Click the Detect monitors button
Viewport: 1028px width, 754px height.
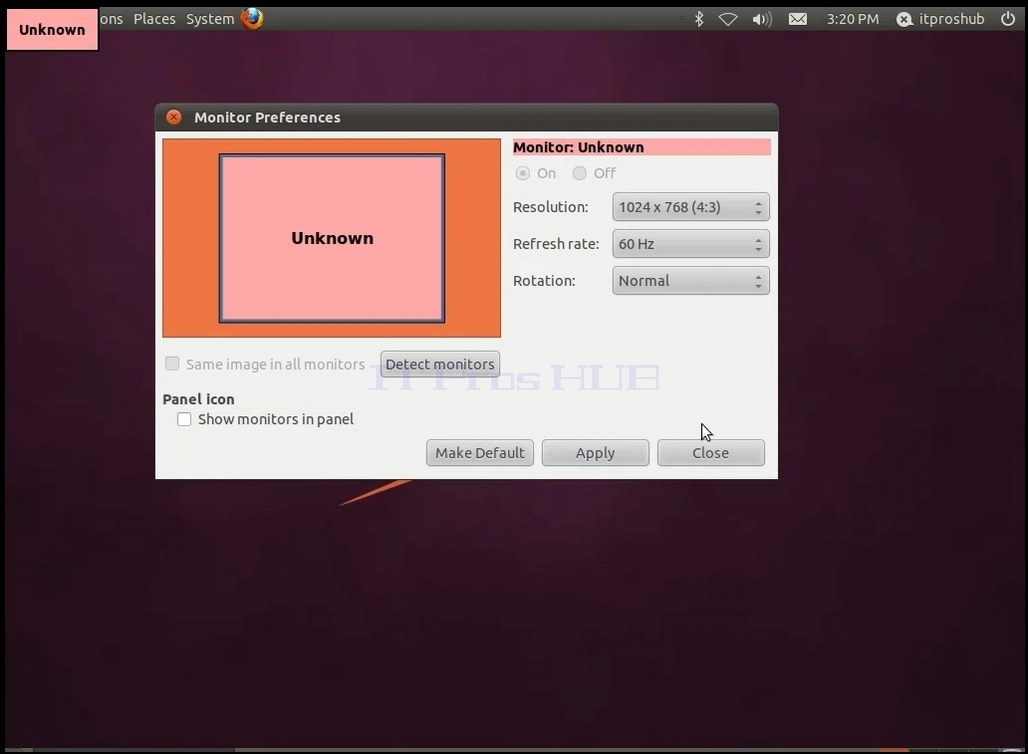[440, 364]
